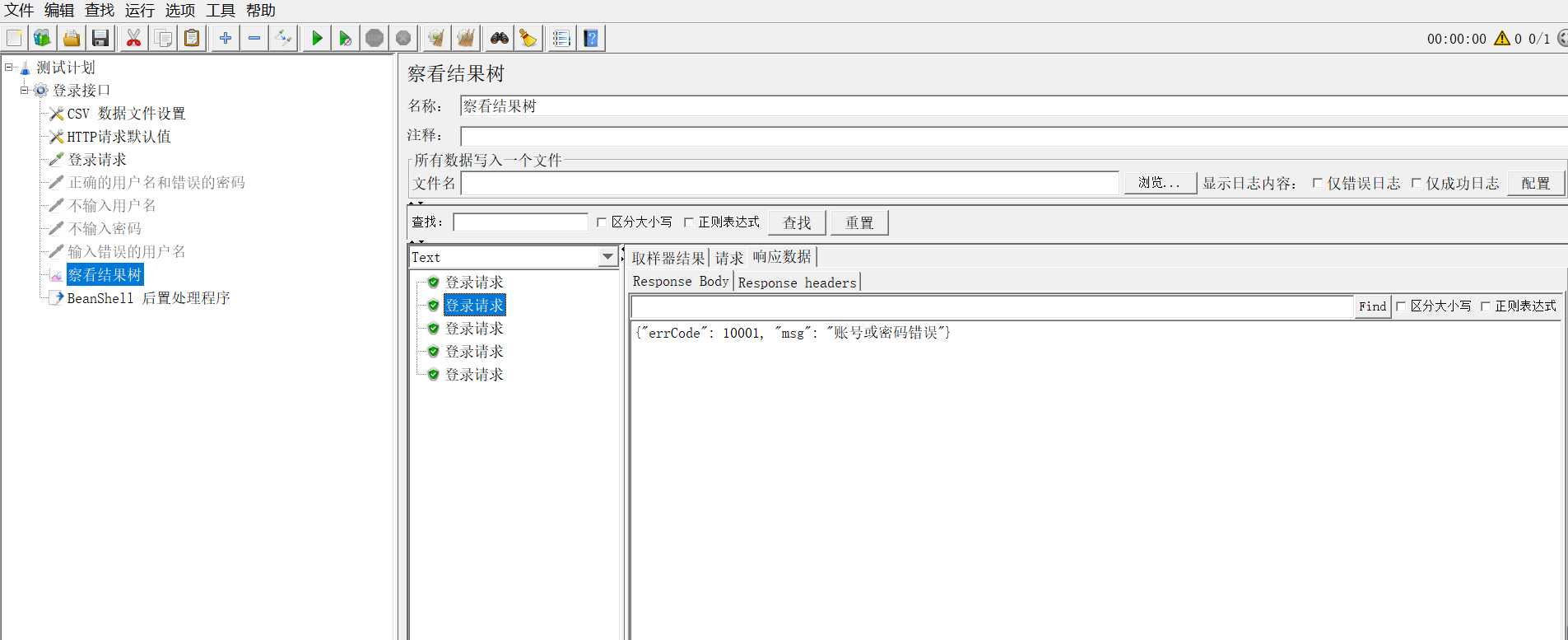Switch to Response Body tab

coord(681,282)
